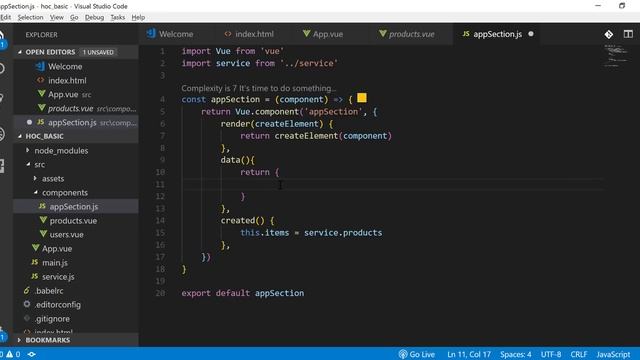Screen dimensions: 640x360
Task: Change line endings via CRLF
Action: coord(579,354)
